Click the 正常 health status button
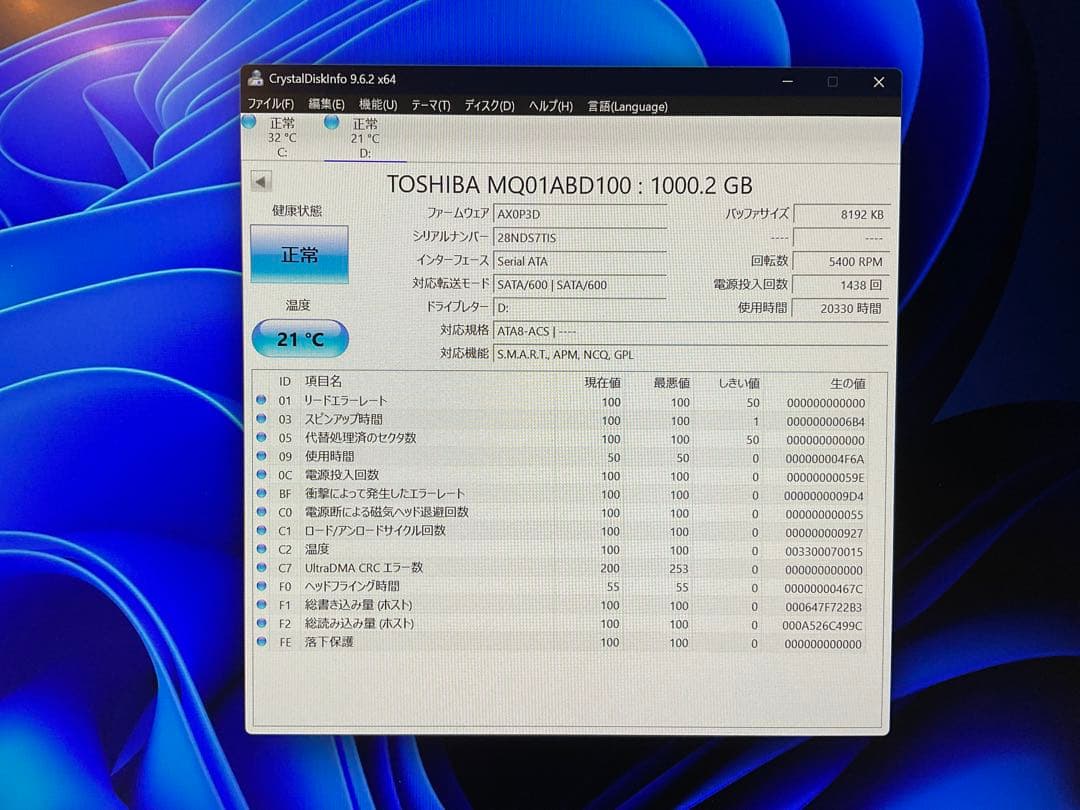This screenshot has height=810, width=1080. [x=299, y=255]
